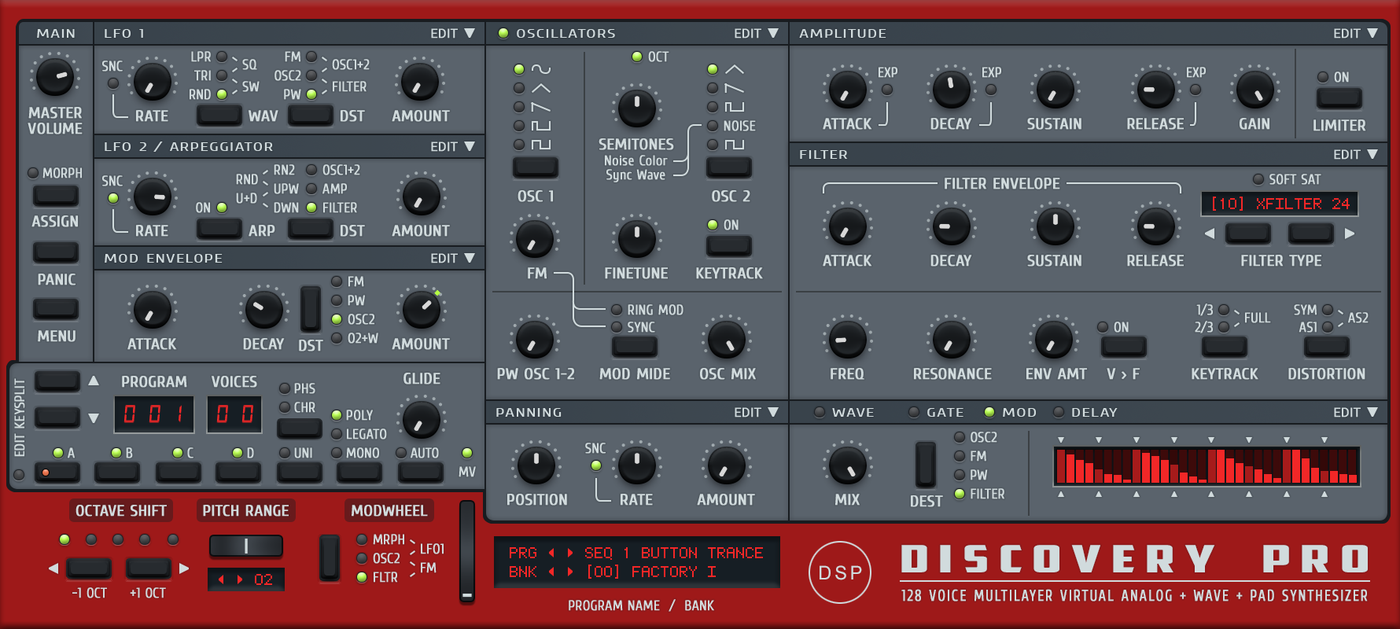The height and width of the screenshot is (629, 1400).
Task: Click the -1 OCT button
Action: click(88, 568)
